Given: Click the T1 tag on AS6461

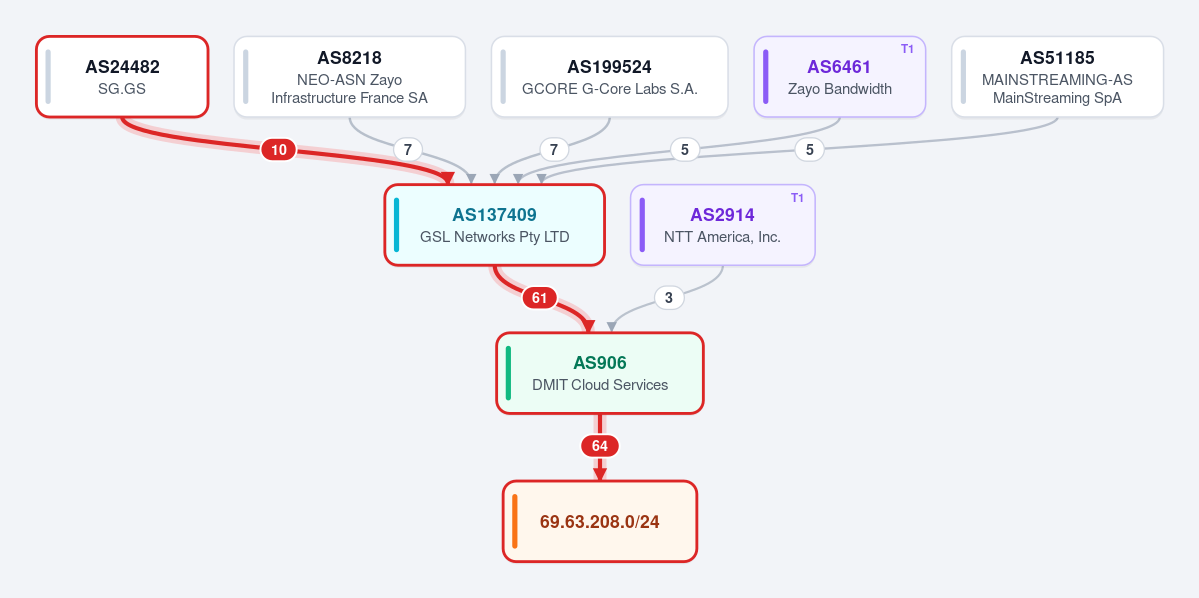Looking at the screenshot, I should [908, 50].
